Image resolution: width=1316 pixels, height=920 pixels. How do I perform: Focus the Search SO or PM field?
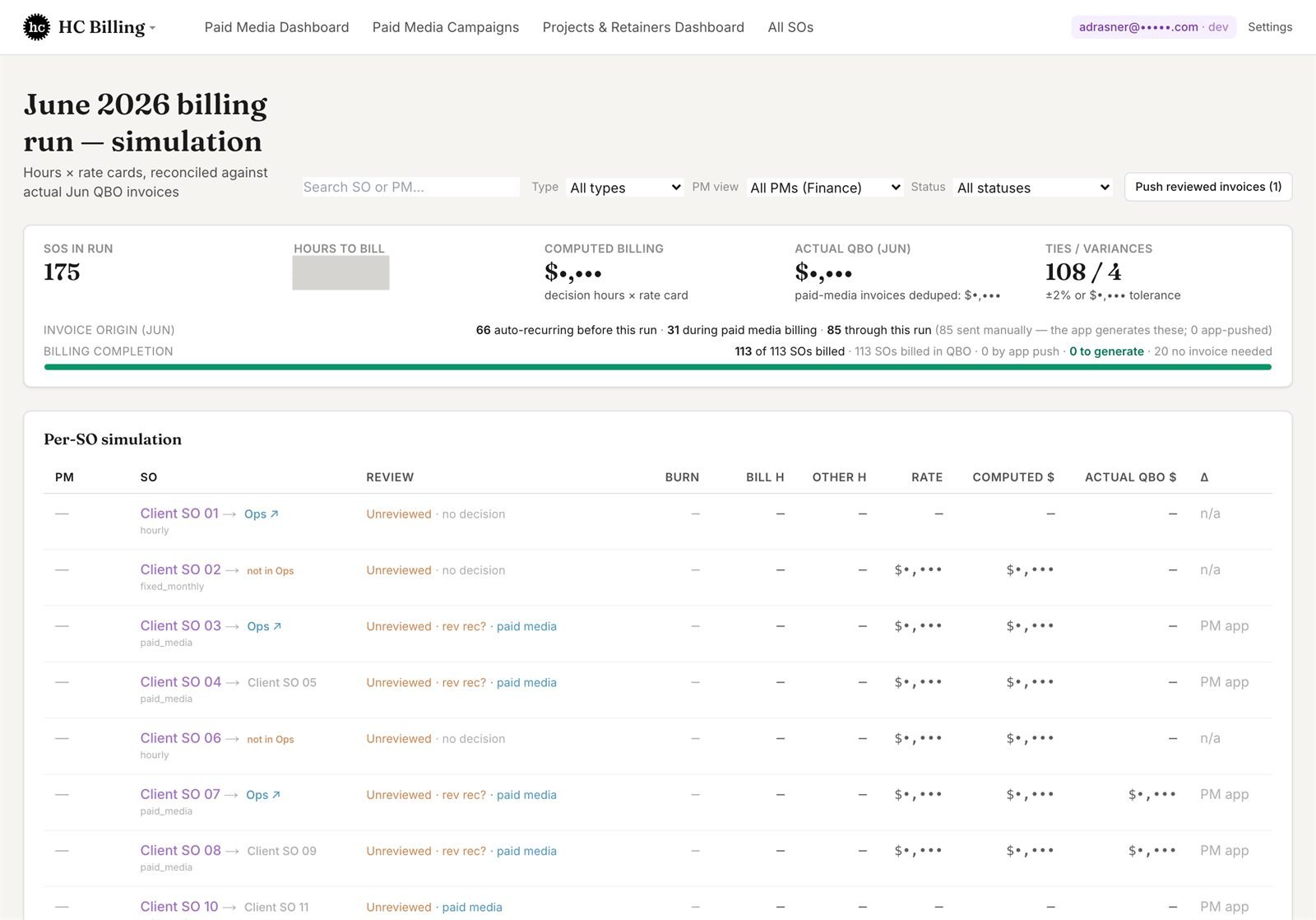(x=410, y=187)
